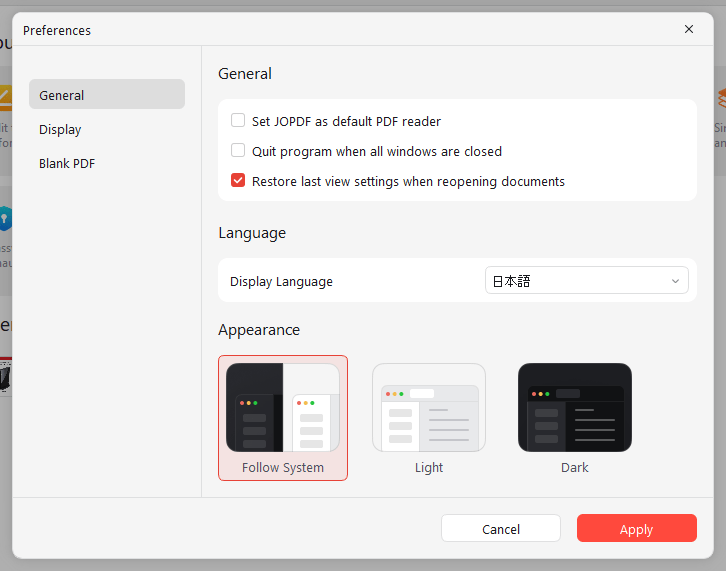Select the Follow System appearance thumbnail
726x571 pixels.
(x=283, y=408)
